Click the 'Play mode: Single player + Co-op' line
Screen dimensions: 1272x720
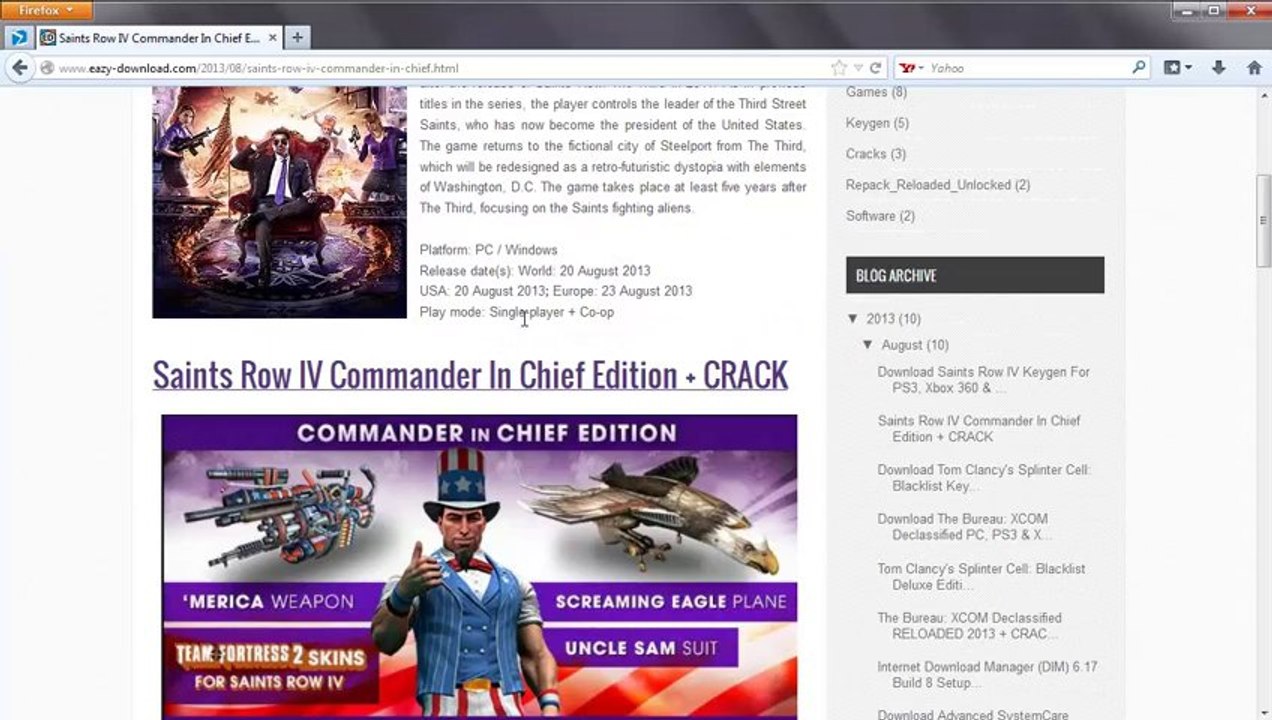click(x=516, y=312)
